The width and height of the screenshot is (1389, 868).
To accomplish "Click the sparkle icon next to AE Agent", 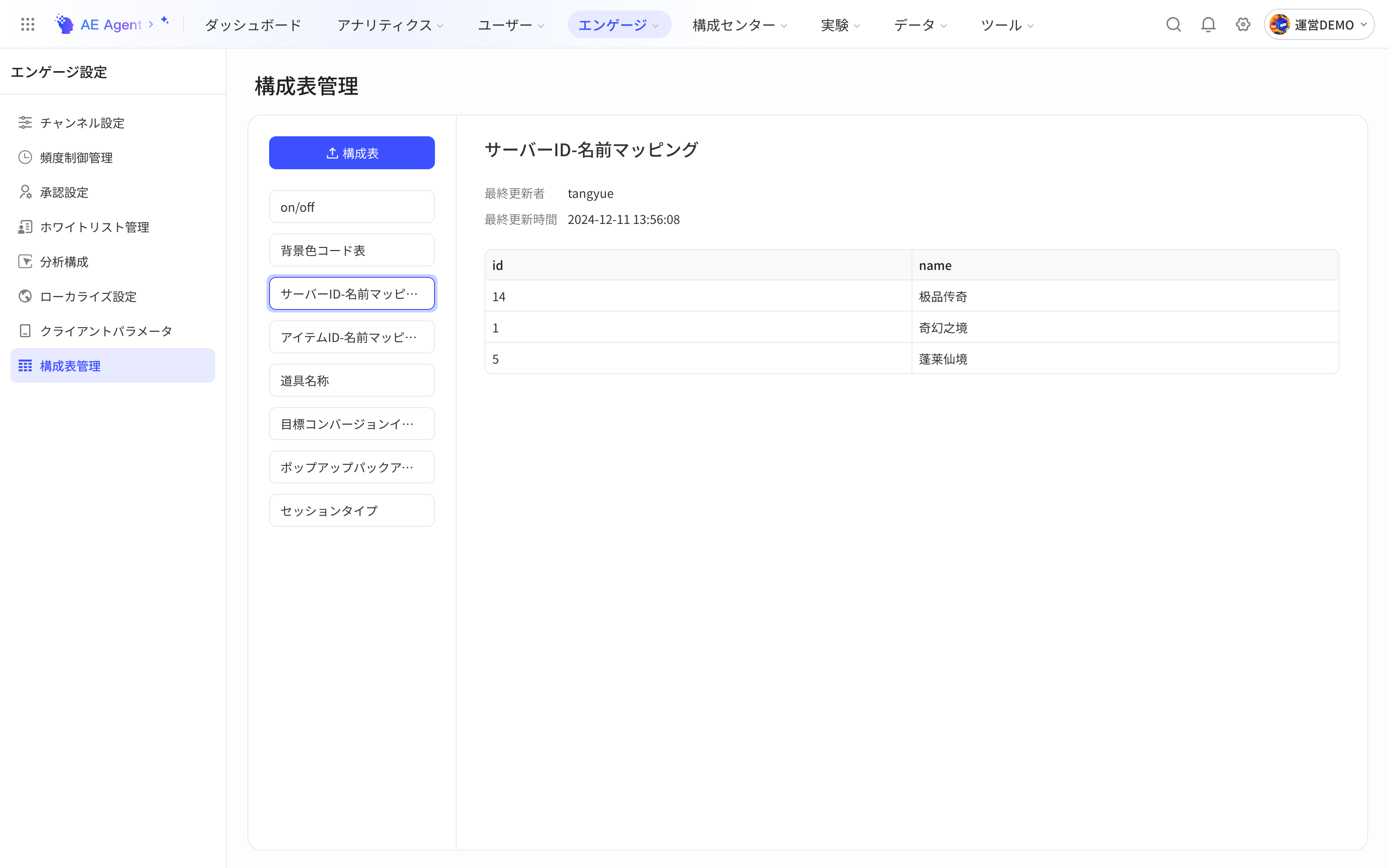I will point(165,21).
